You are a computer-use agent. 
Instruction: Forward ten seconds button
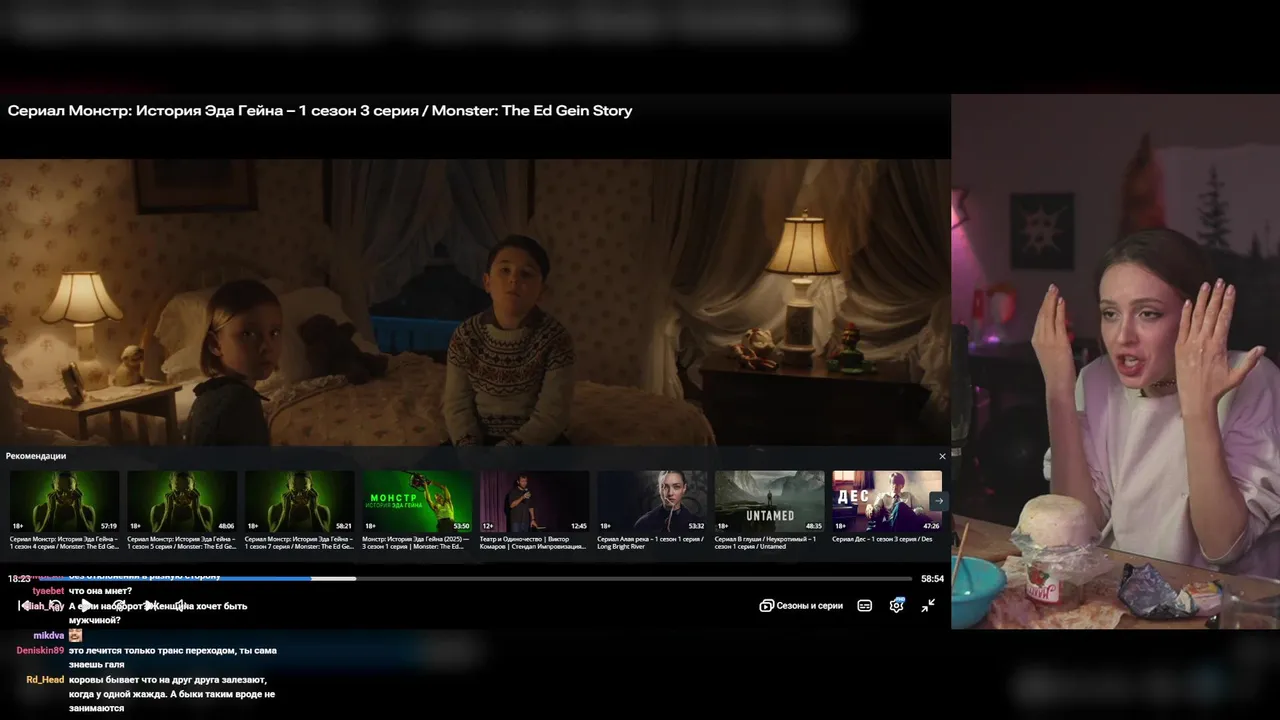click(x=118, y=605)
